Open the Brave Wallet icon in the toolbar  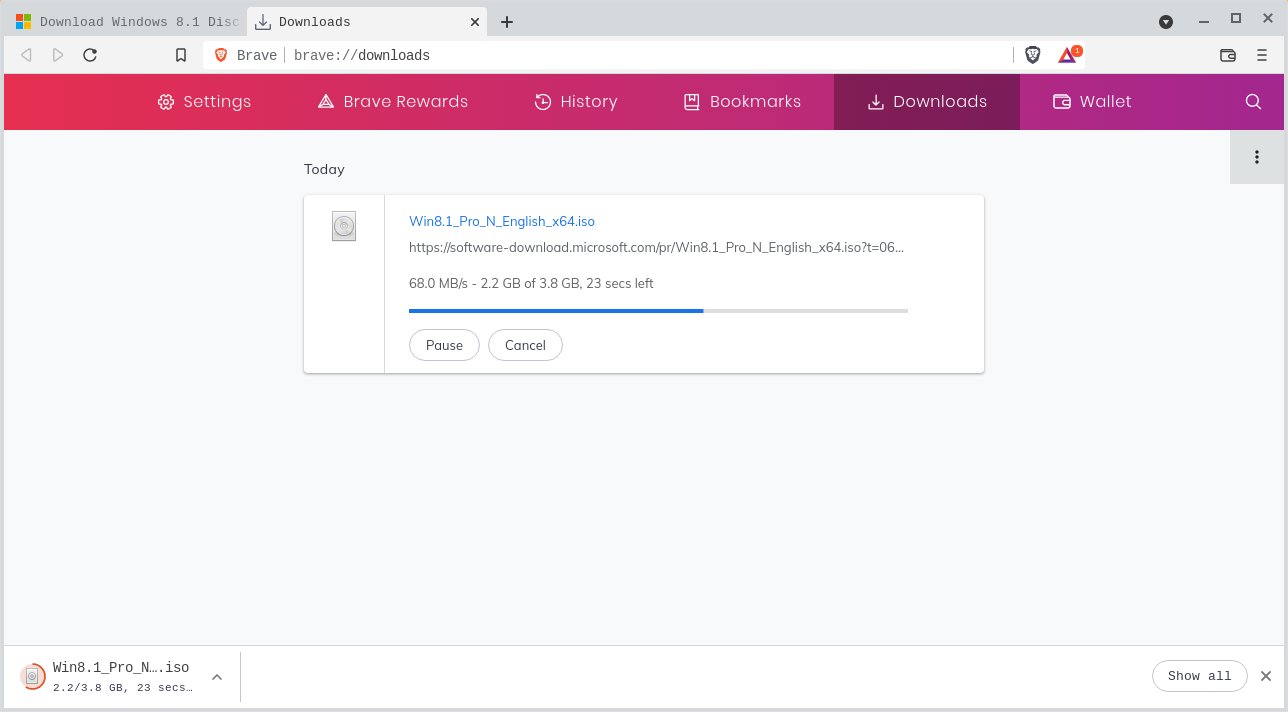(1228, 55)
